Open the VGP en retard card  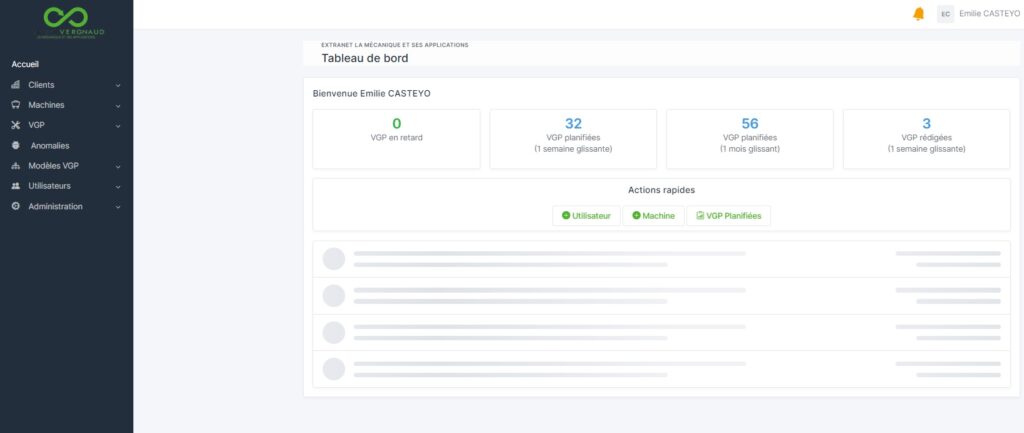[396, 139]
